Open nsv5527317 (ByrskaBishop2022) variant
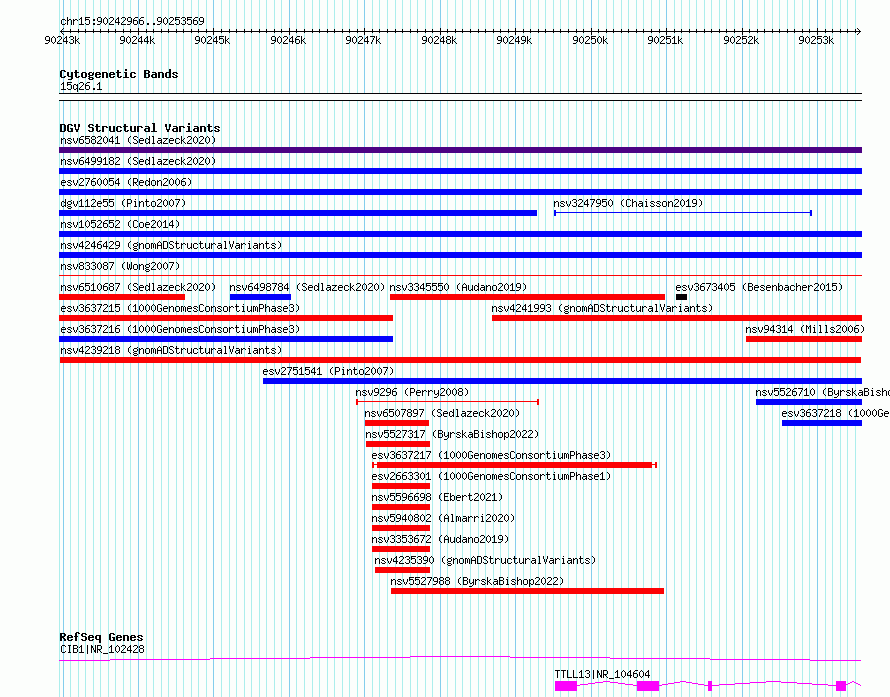This screenshot has width=890, height=697. (452, 434)
